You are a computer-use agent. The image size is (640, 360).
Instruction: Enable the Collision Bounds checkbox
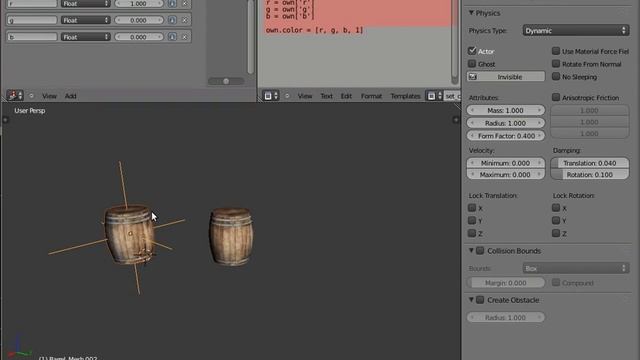(480, 251)
